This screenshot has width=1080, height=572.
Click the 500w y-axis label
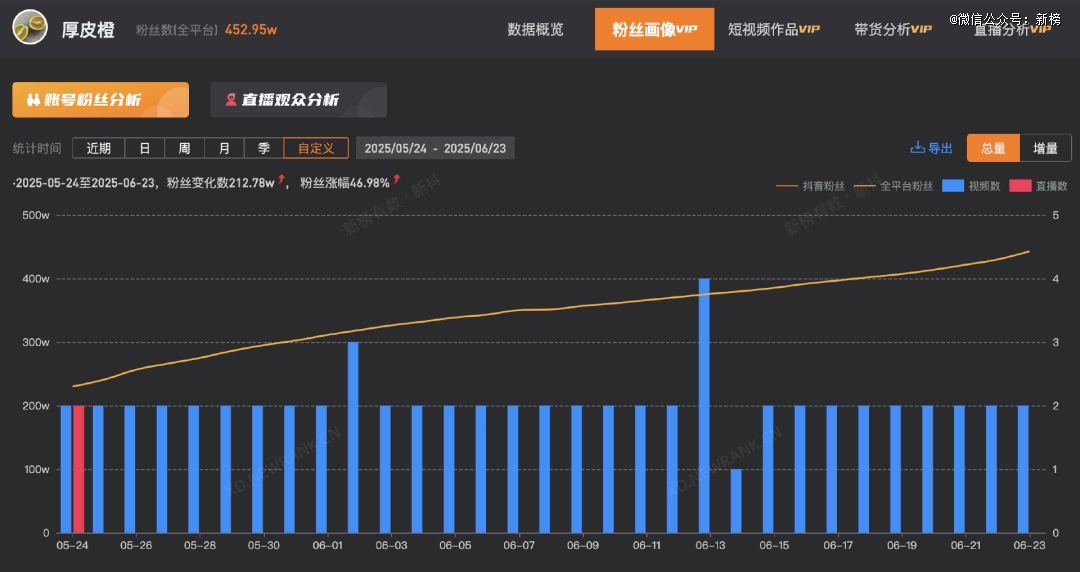coord(36,216)
